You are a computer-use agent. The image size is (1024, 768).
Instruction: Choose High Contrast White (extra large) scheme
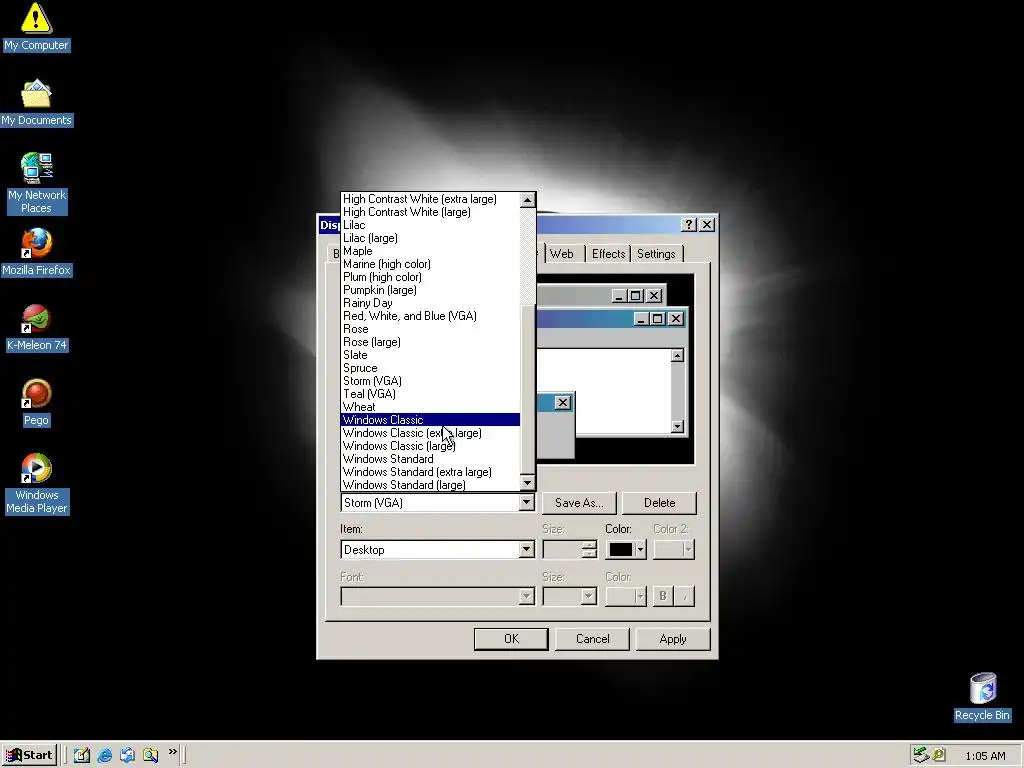[430, 199]
